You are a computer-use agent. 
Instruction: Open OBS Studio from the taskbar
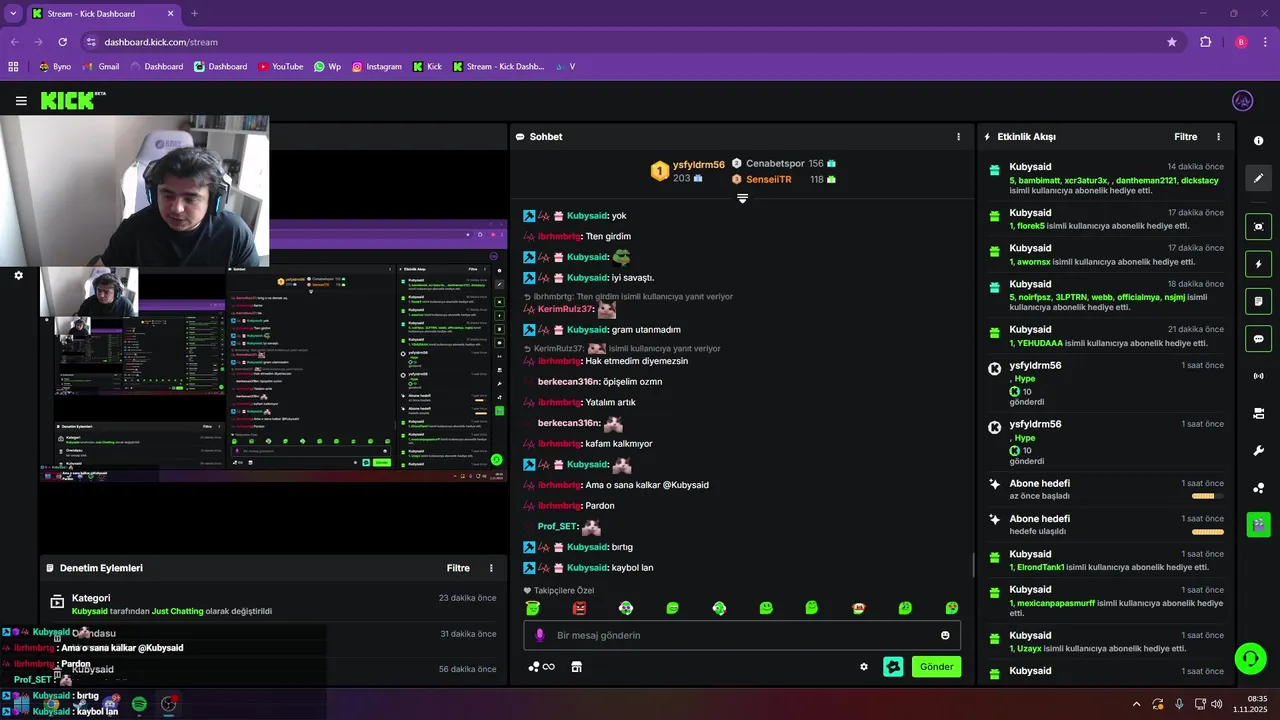(x=169, y=704)
